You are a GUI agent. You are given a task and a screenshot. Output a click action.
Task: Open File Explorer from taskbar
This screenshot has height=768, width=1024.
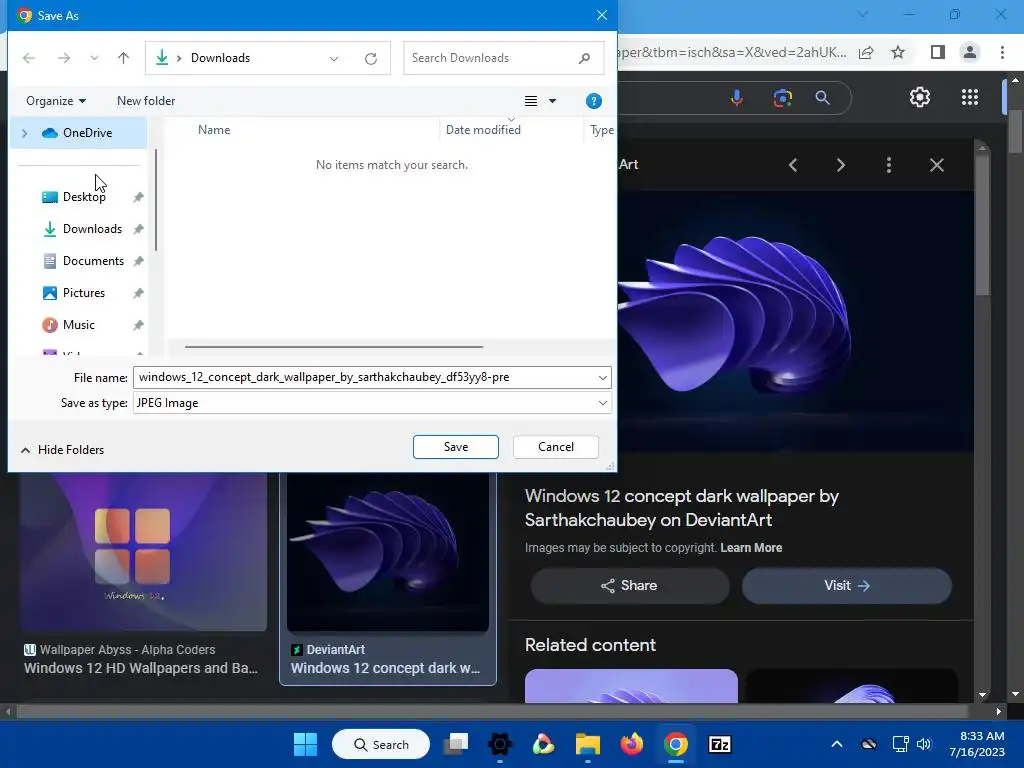point(588,744)
